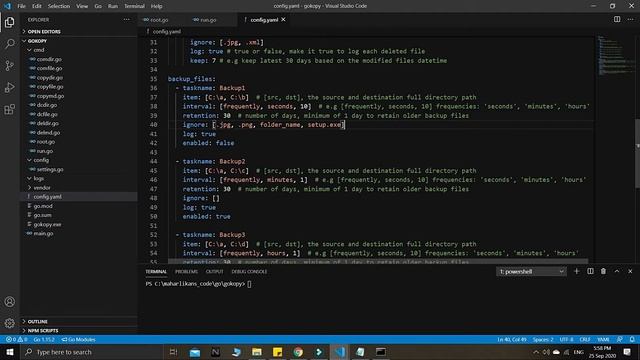Maximize the terminal panel with chevron up
Viewport: 640px width, 360px height.
(617, 271)
